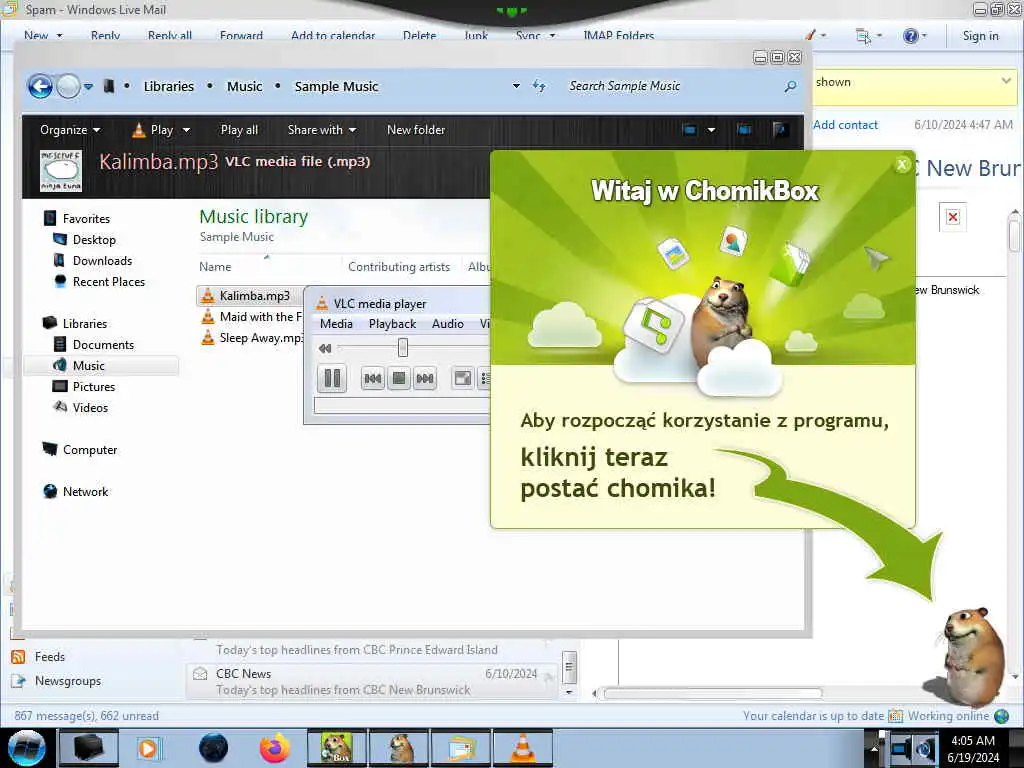Open the Windows Start button
Viewport: 1024px width, 768px height.
tap(27, 748)
